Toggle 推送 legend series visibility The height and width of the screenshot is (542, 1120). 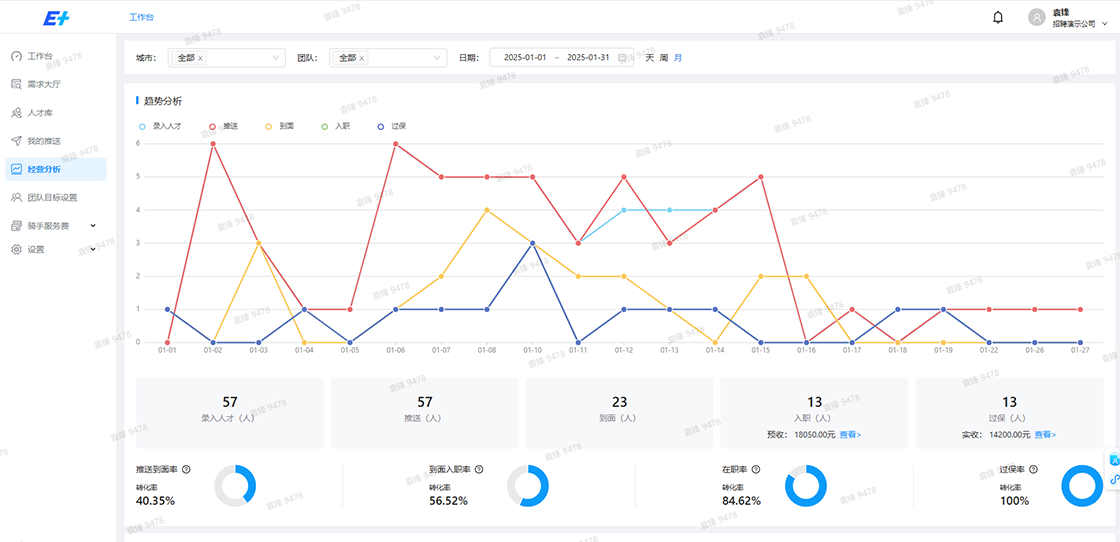222,126
